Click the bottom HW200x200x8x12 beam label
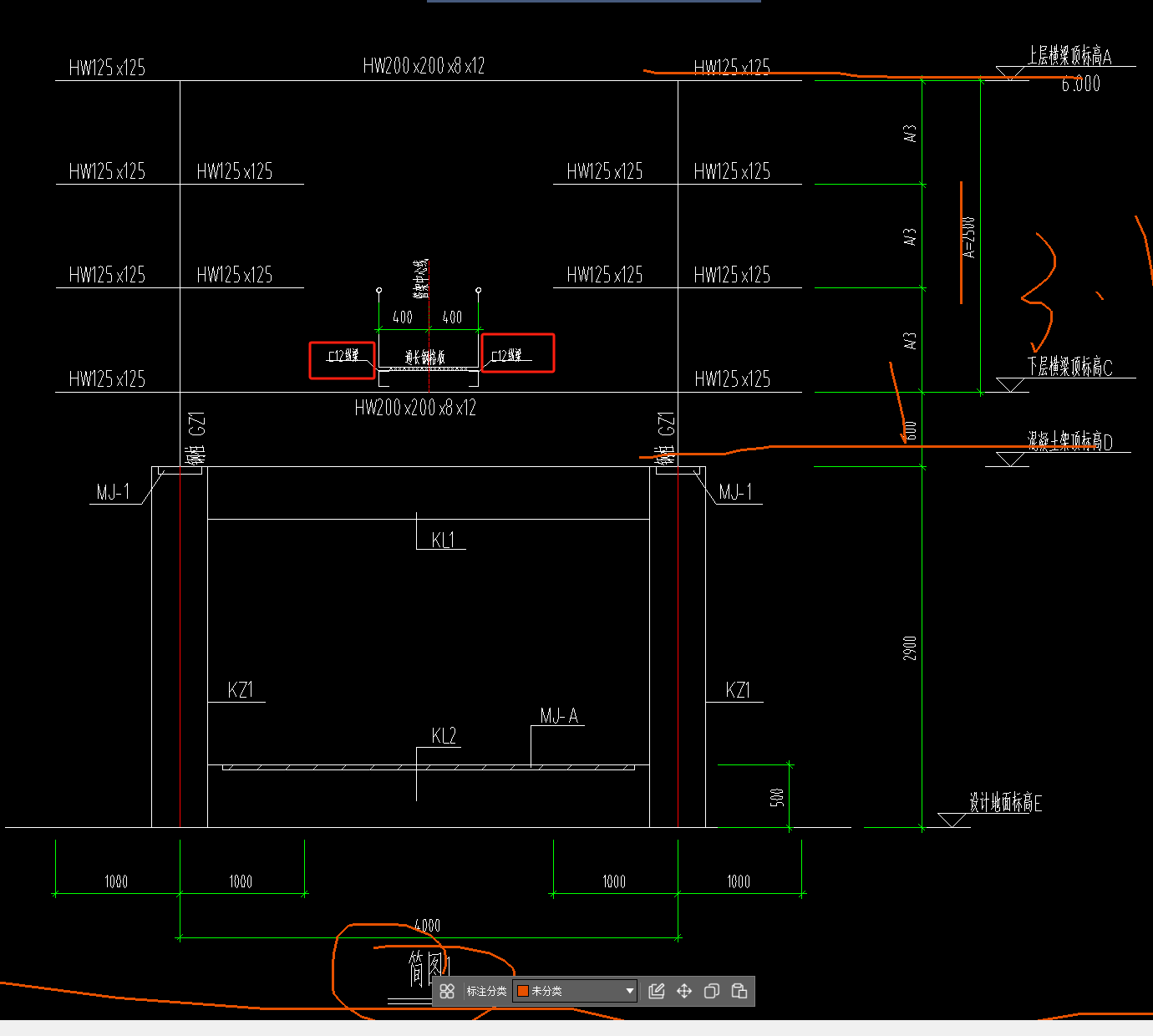 (x=415, y=408)
